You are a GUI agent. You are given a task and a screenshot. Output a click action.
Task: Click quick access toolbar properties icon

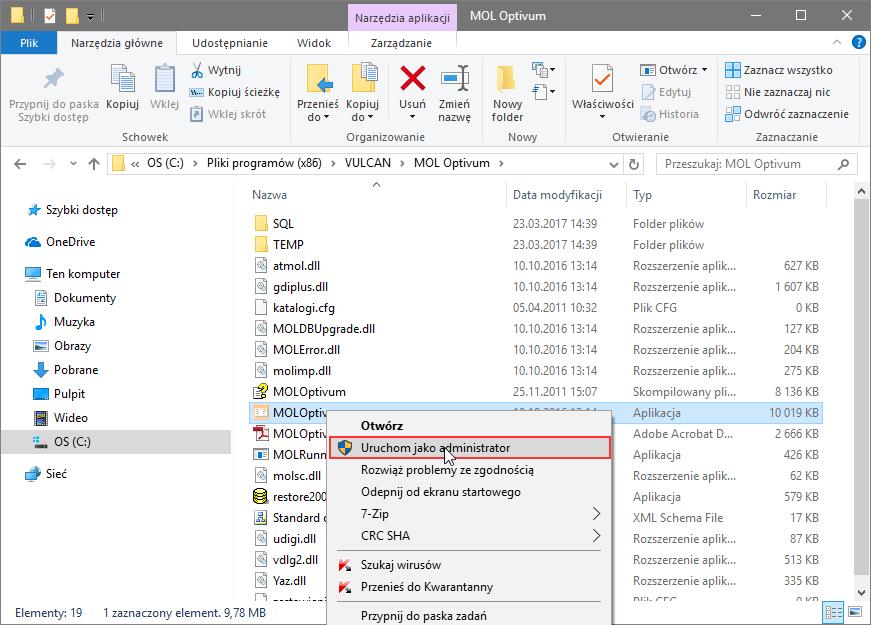[50, 16]
